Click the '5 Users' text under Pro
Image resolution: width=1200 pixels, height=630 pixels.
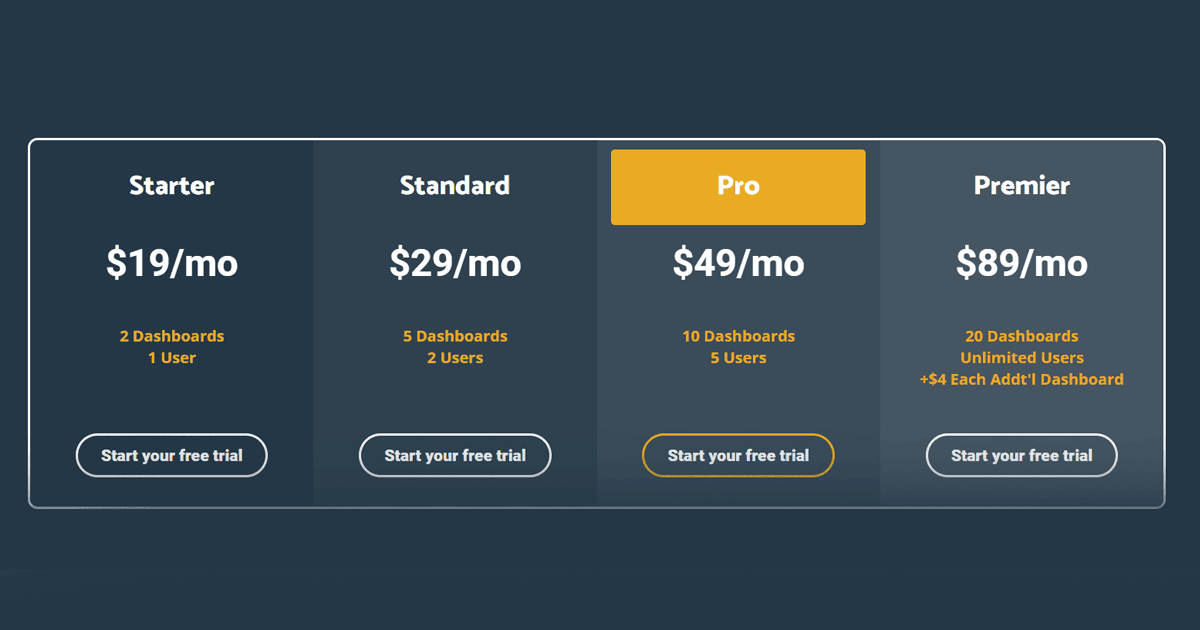pos(738,358)
